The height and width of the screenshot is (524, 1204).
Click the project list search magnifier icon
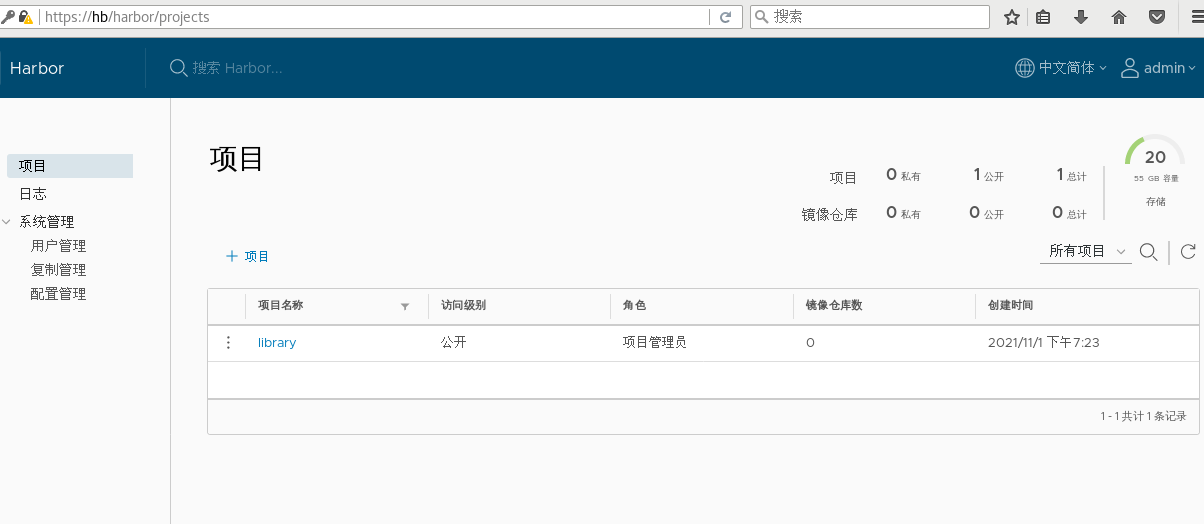tap(1149, 251)
